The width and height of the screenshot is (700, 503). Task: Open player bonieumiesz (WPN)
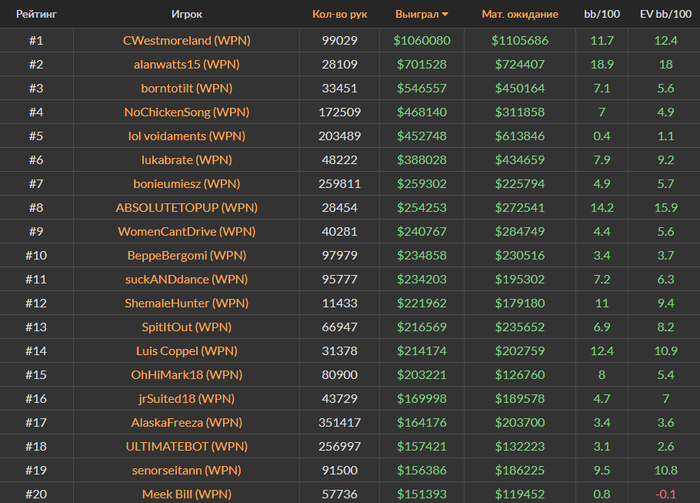pyautogui.click(x=187, y=184)
